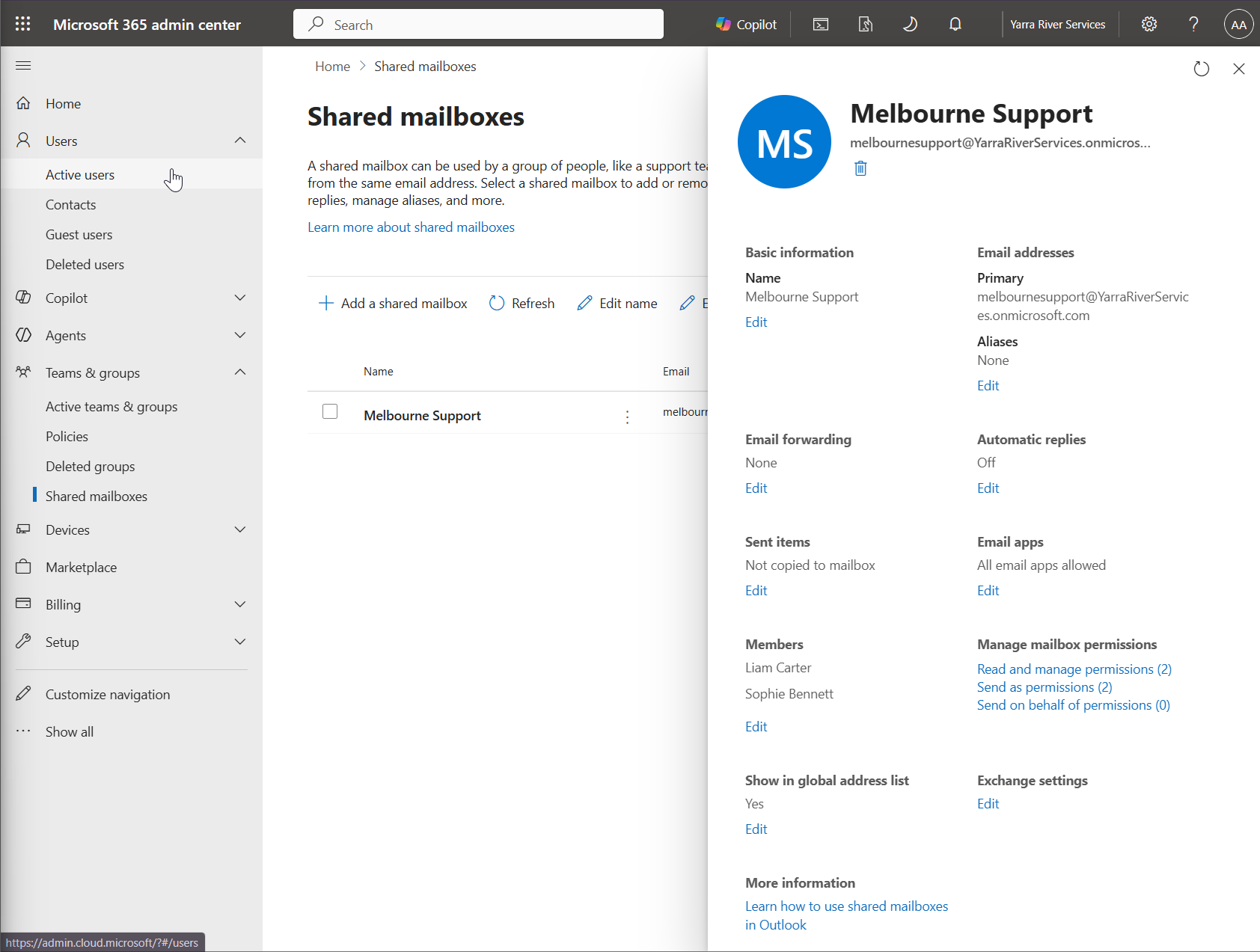Expand the Copilot section
Screen dimensions: 1260x952
(240, 298)
